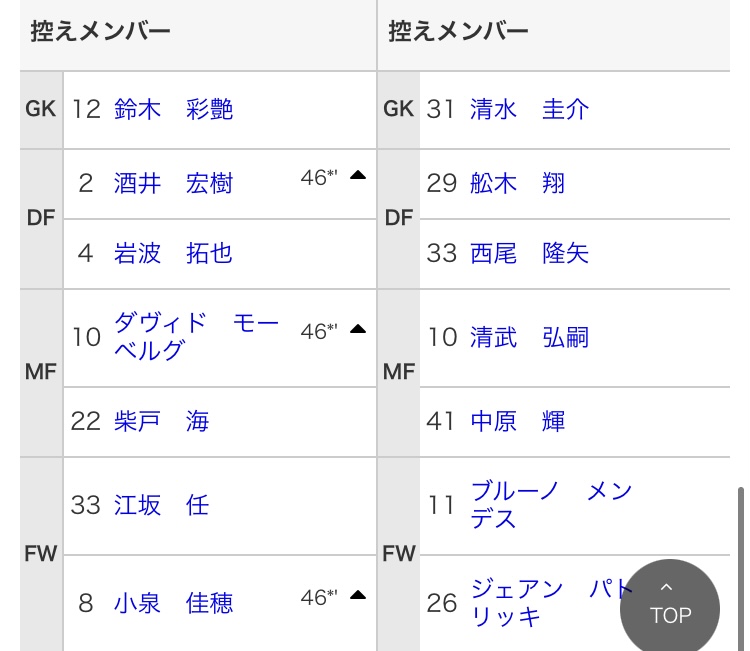Screen dimensions: 750x651
Task: Select player 小泉 佳穂
Action: point(173,603)
